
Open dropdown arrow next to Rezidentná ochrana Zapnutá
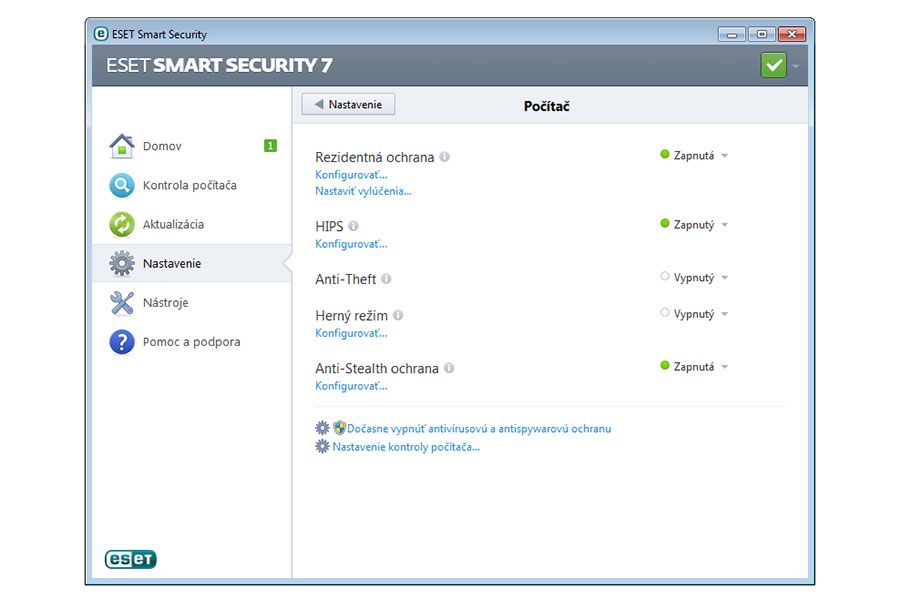[x=724, y=155]
